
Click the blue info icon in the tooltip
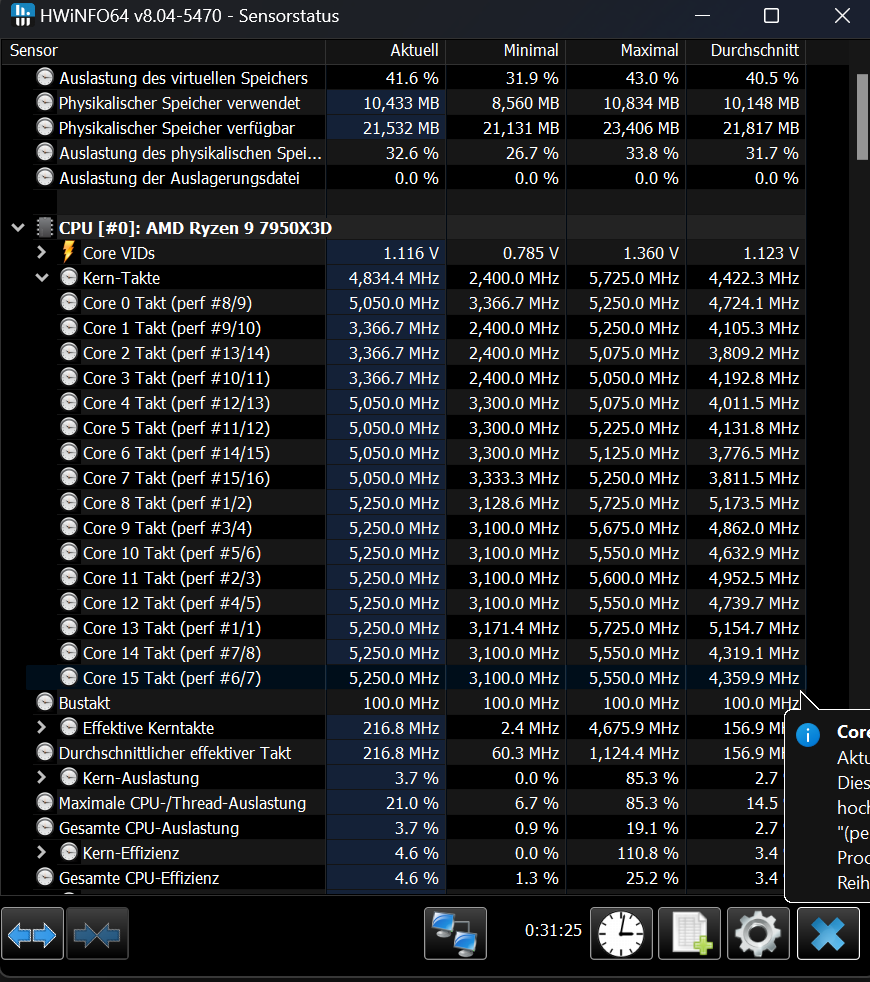808,735
